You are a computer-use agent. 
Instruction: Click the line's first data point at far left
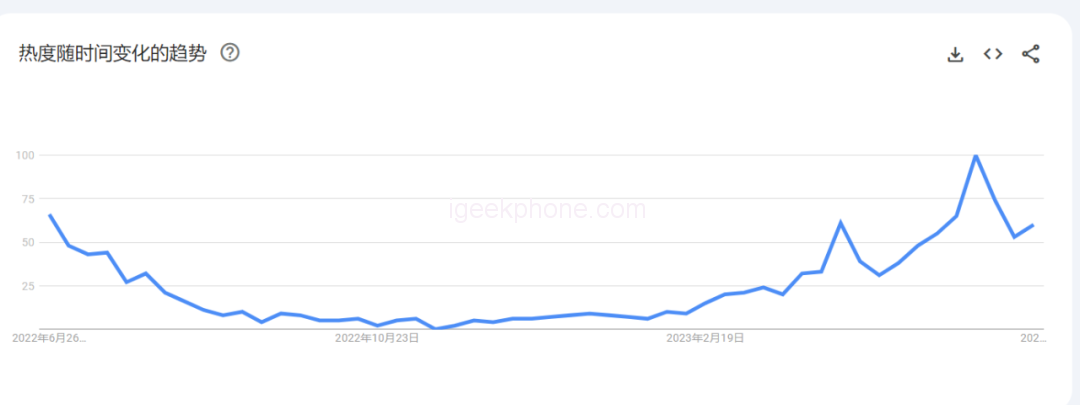[50, 215]
